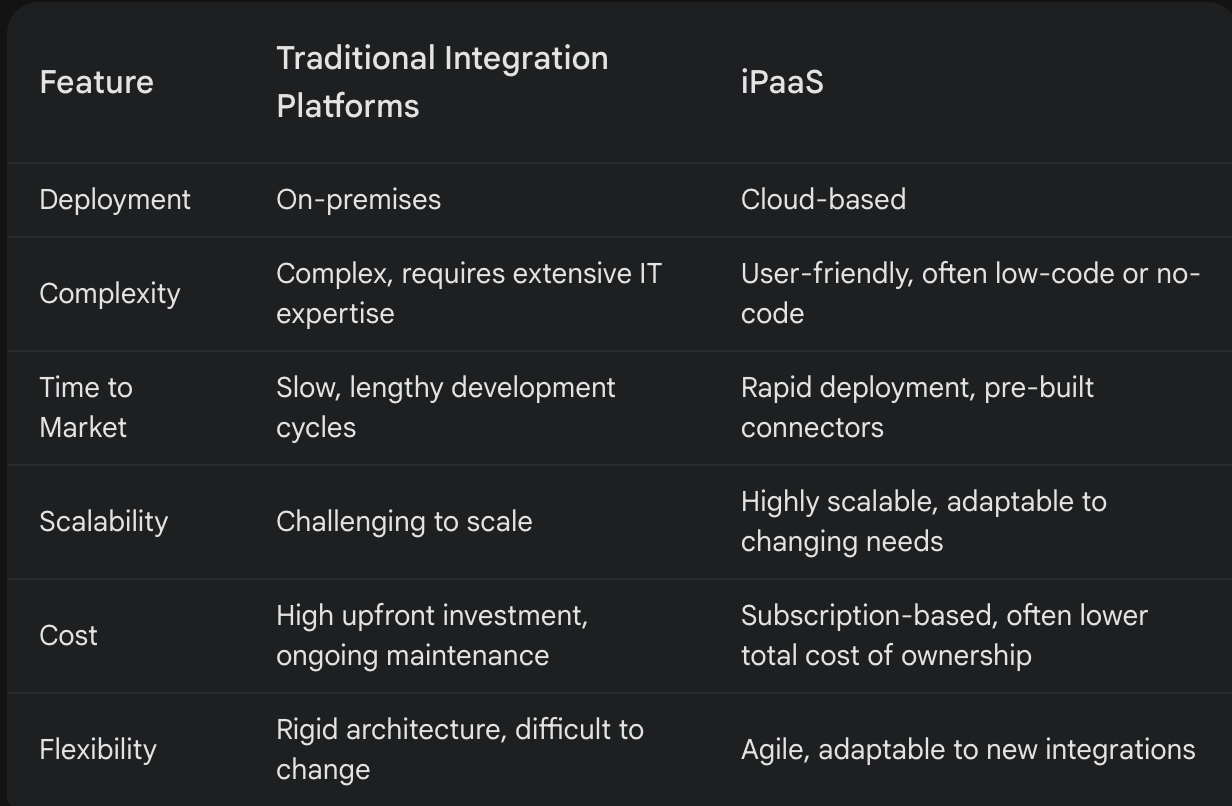The image size is (1232, 806).
Task: Select the "Challenging to scale" cell
Action: coord(404,521)
